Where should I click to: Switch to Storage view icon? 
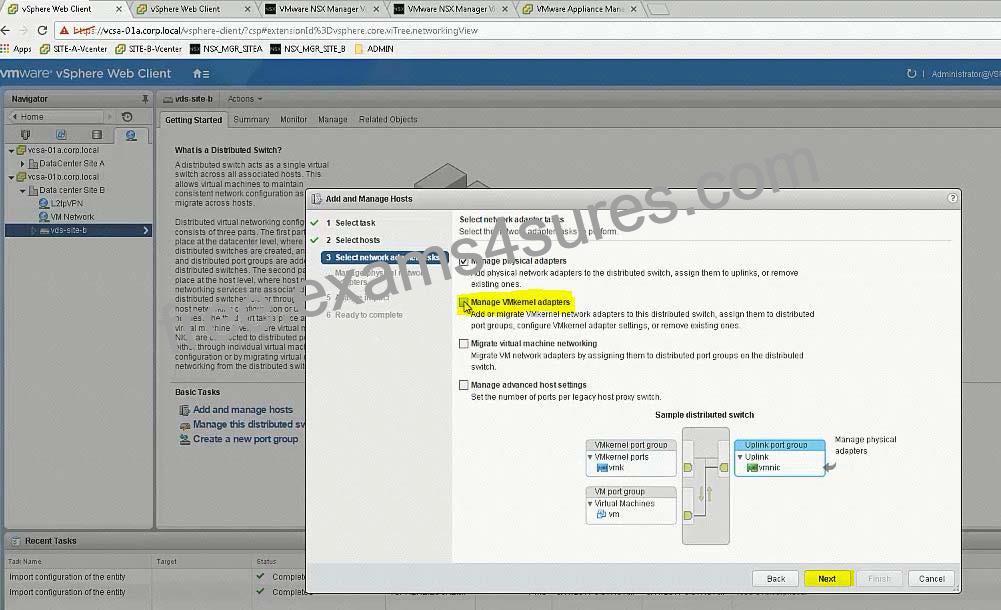click(x=96, y=135)
